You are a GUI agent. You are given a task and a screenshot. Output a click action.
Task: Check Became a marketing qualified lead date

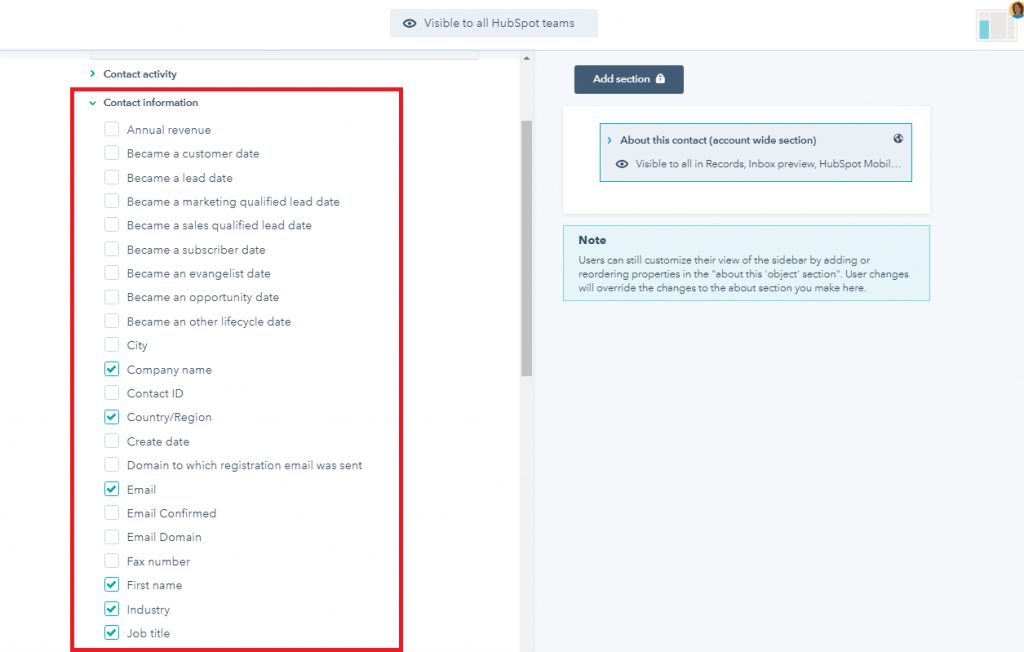point(112,201)
